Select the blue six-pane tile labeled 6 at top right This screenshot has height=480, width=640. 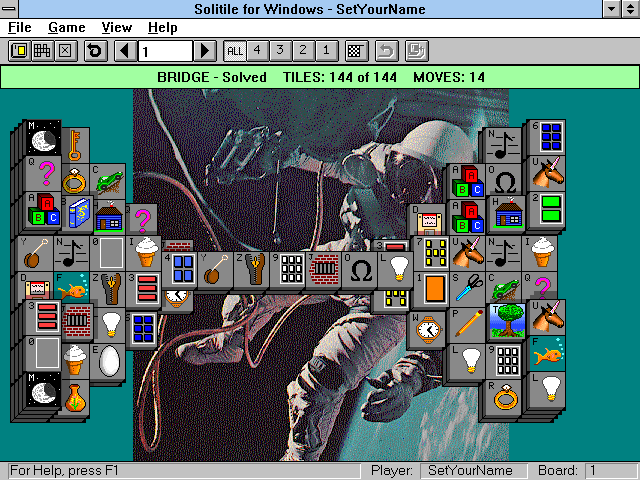[x=547, y=137]
